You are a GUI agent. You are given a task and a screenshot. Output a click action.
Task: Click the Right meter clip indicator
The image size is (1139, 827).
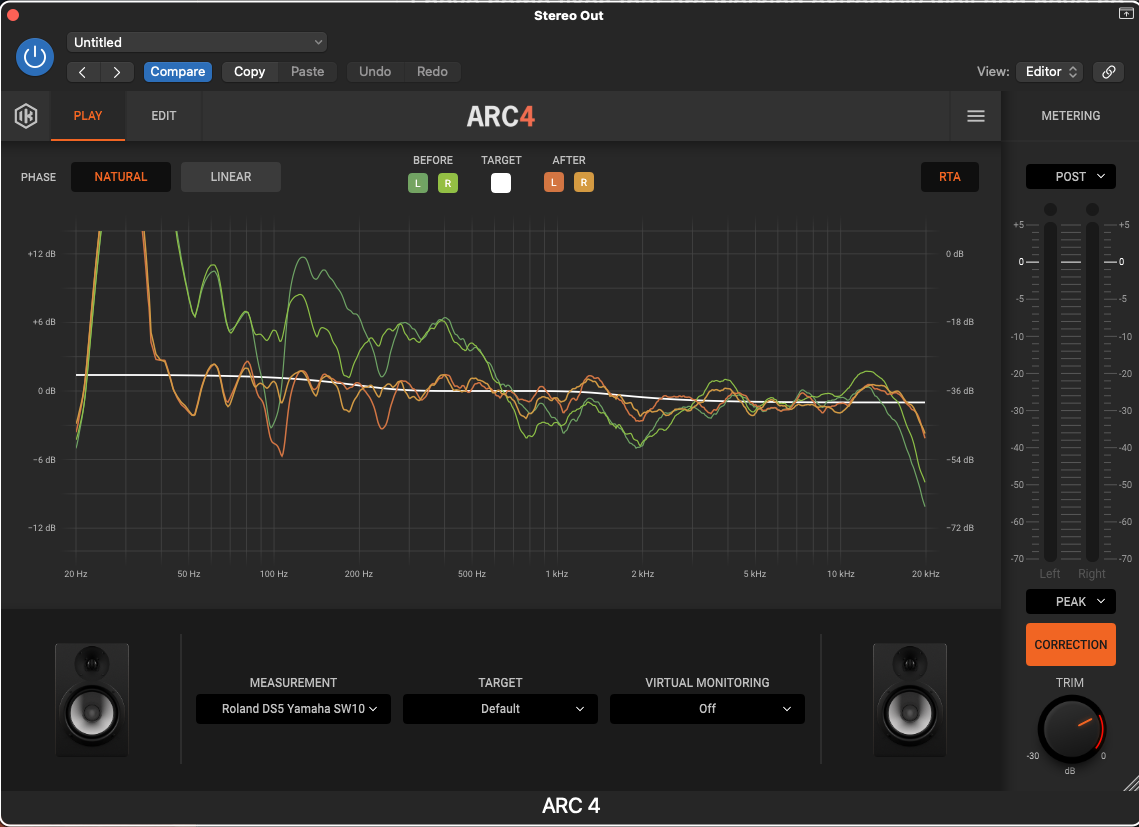1093,209
